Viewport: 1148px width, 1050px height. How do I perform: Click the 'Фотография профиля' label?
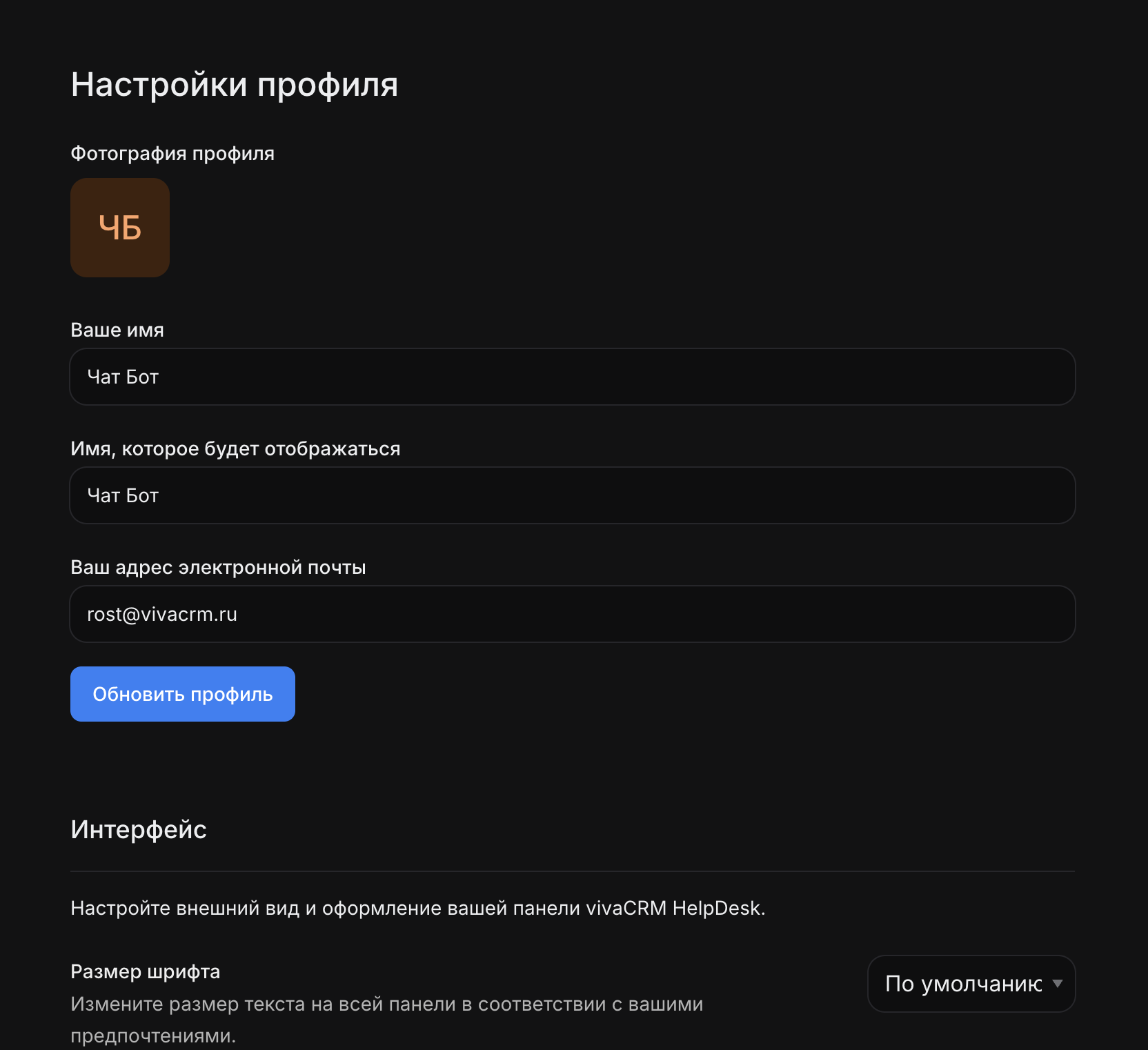pos(172,153)
